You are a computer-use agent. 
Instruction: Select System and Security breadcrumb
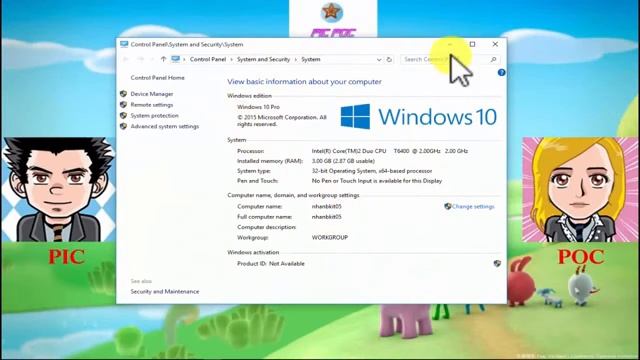[263, 59]
